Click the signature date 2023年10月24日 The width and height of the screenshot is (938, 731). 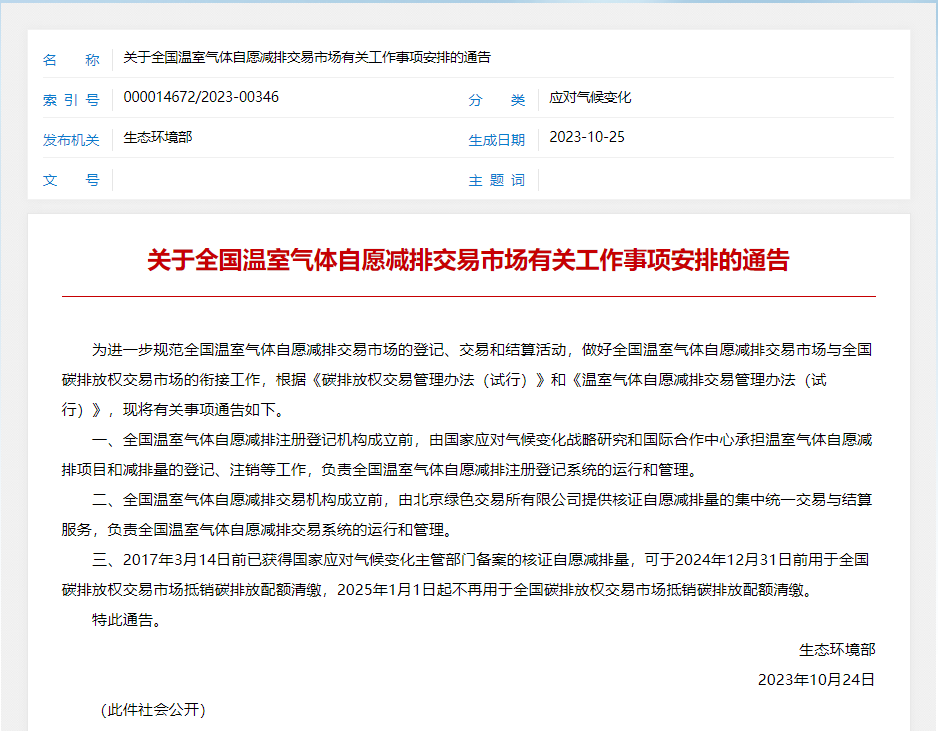point(816,680)
